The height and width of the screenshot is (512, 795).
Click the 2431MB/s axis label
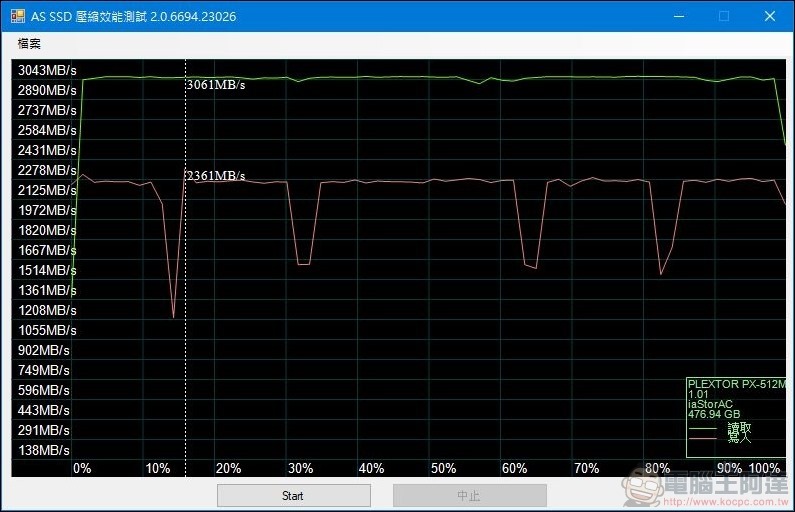(47, 150)
